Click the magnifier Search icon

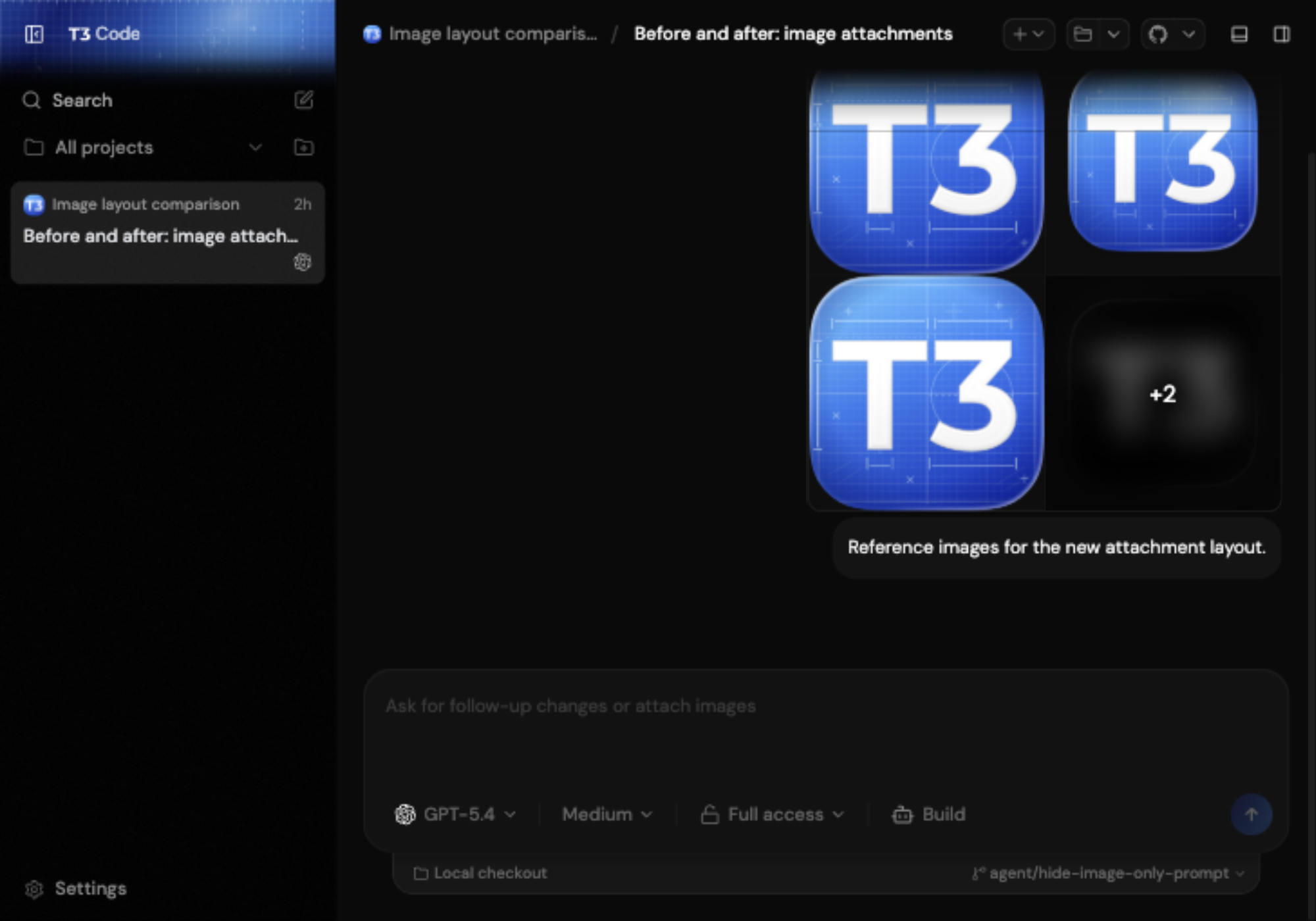coord(31,100)
